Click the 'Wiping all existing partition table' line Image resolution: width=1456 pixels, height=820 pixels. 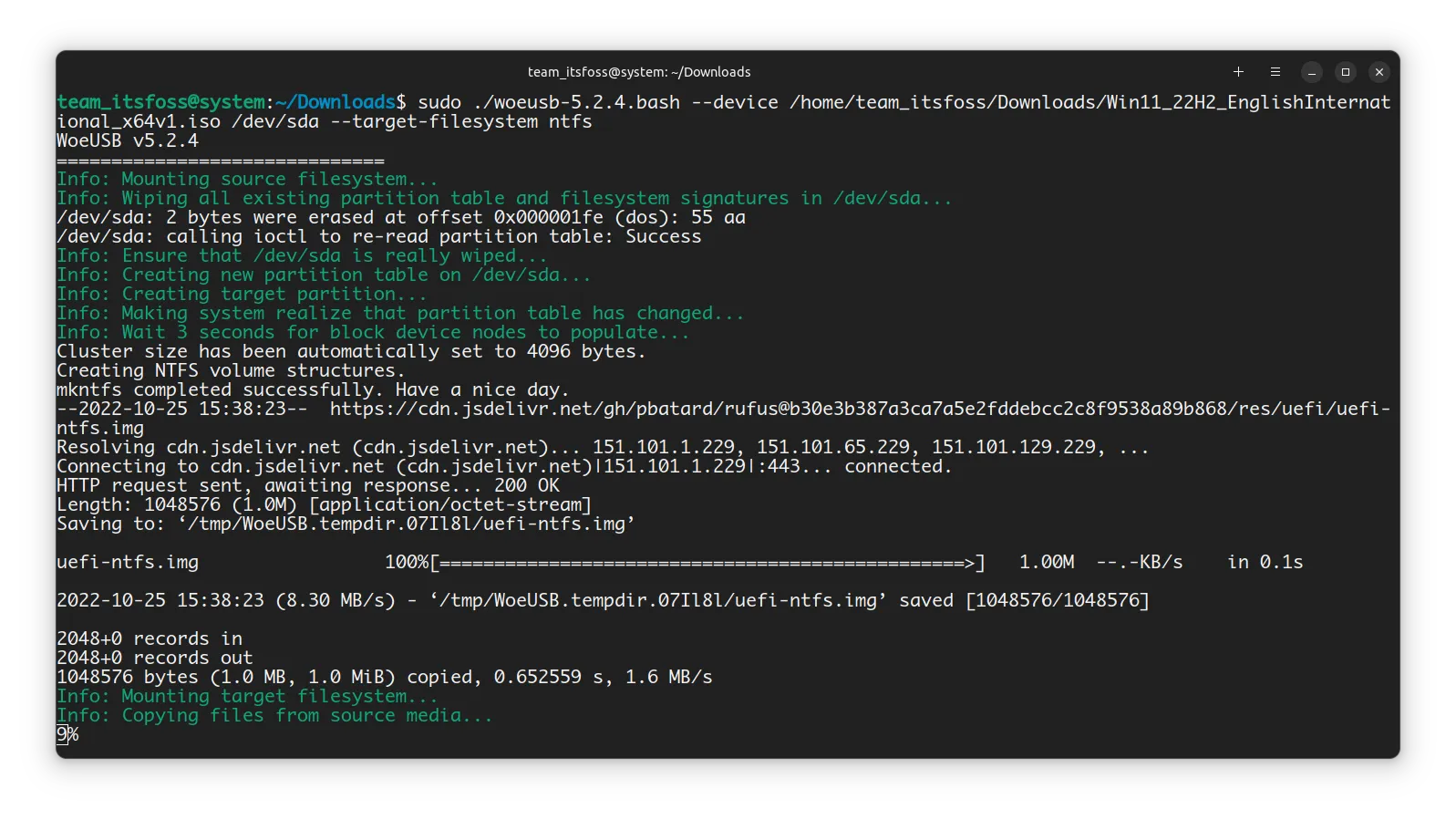(504, 199)
